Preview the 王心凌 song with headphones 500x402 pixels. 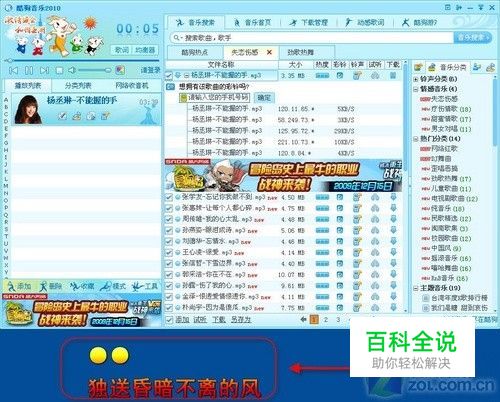[375, 252]
